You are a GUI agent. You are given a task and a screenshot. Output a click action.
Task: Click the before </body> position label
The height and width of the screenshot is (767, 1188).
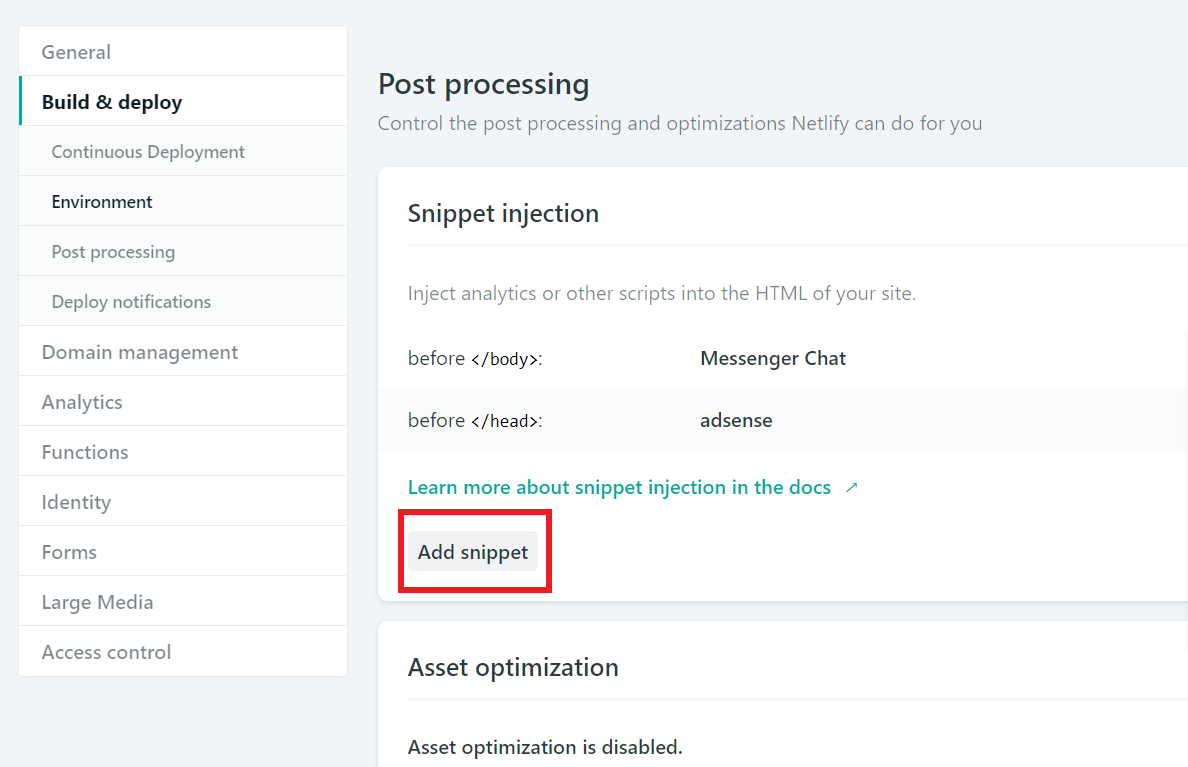click(475, 358)
